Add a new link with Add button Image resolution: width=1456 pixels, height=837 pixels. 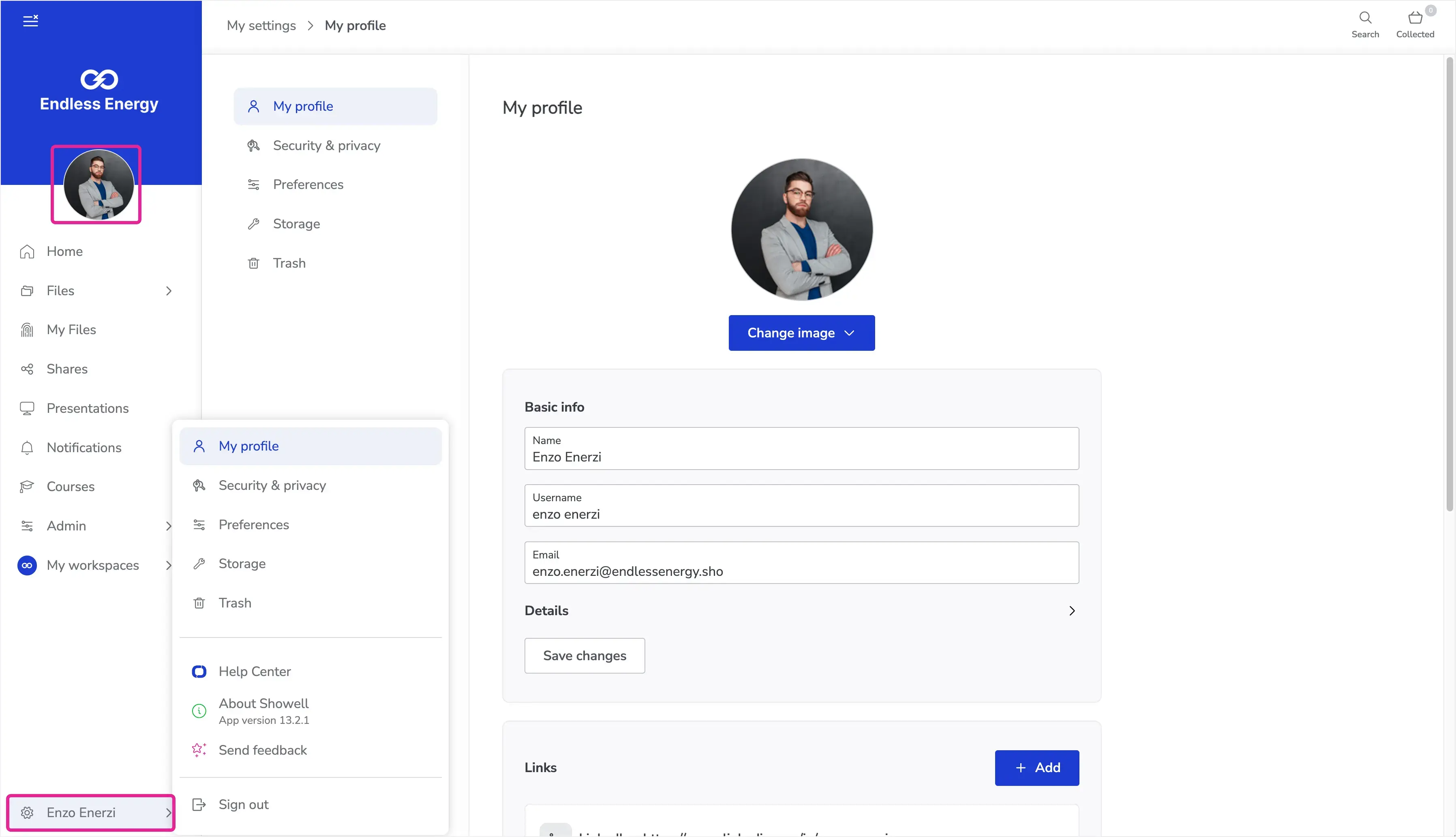tap(1036, 767)
